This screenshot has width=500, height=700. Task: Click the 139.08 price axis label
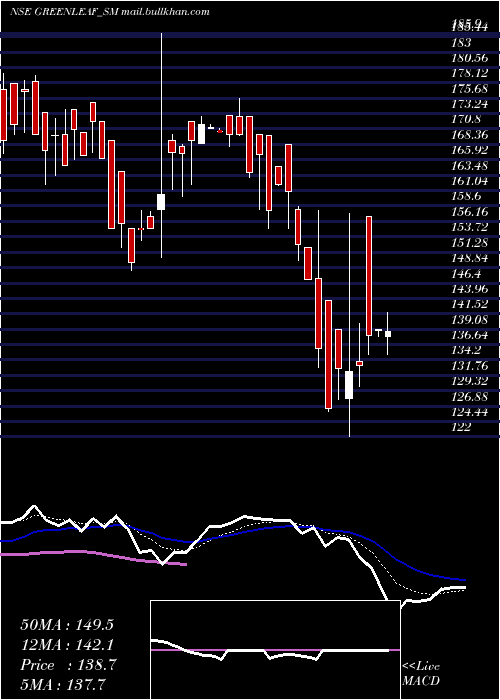pyautogui.click(x=469, y=319)
